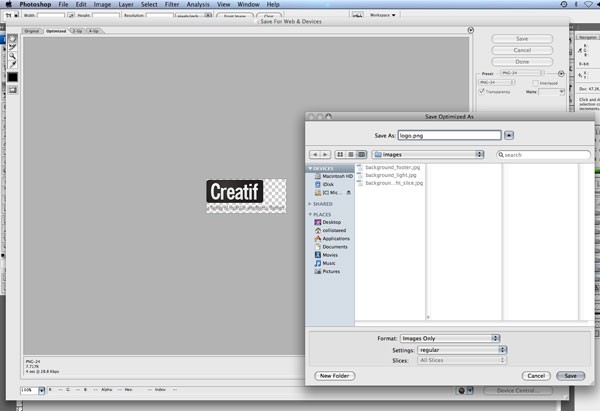Open the Apple menu
Screen dimensions: 600x411
point(8,4)
